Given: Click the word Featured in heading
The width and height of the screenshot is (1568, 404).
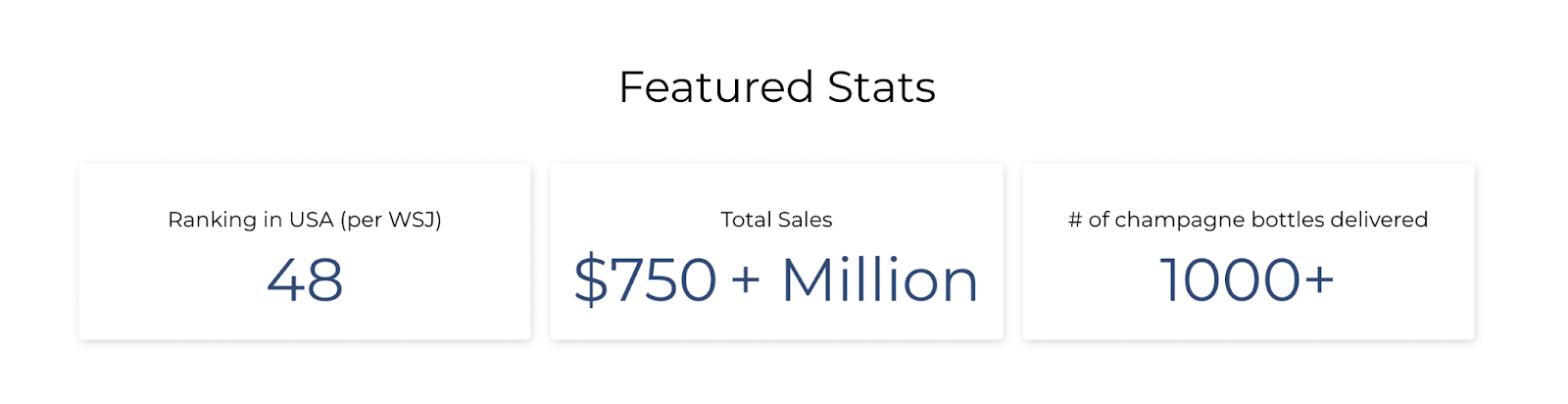Looking at the screenshot, I should coord(716,87).
